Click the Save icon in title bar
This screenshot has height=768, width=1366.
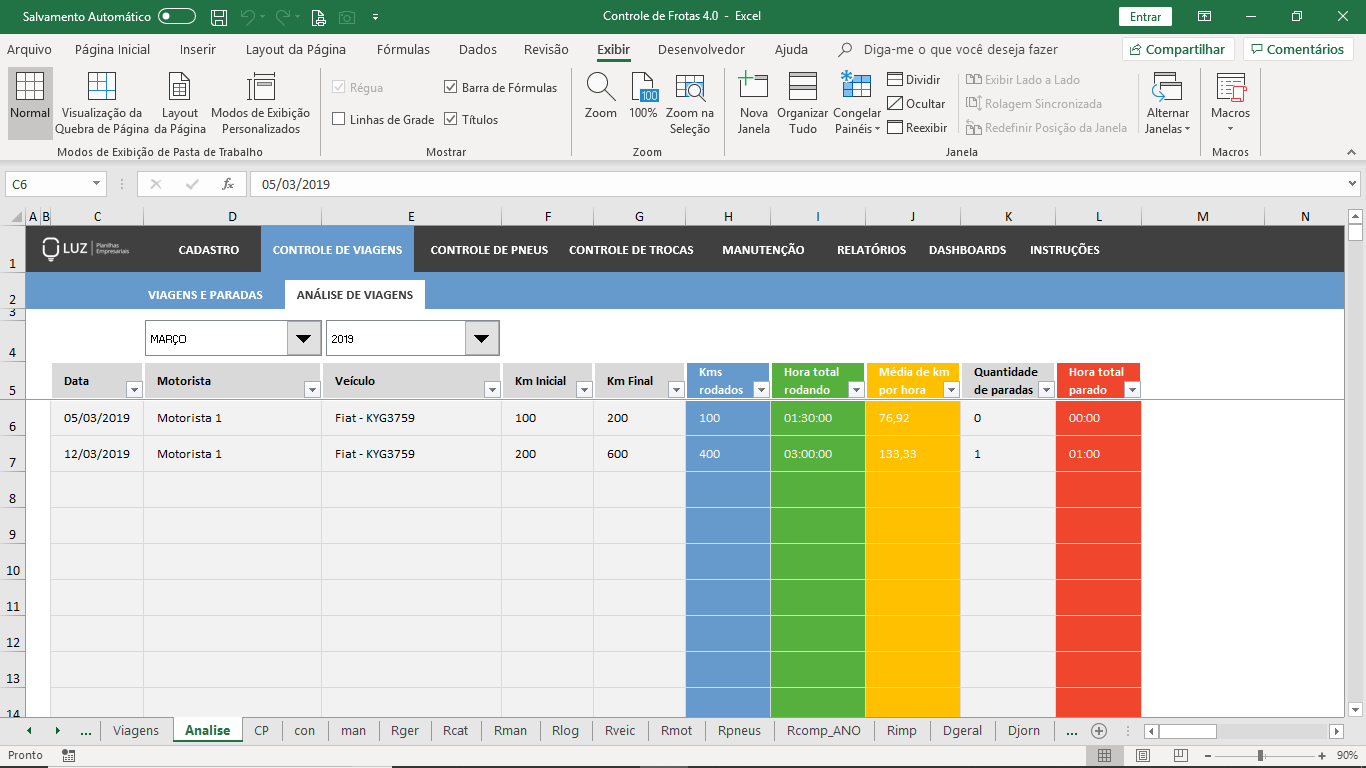point(219,17)
